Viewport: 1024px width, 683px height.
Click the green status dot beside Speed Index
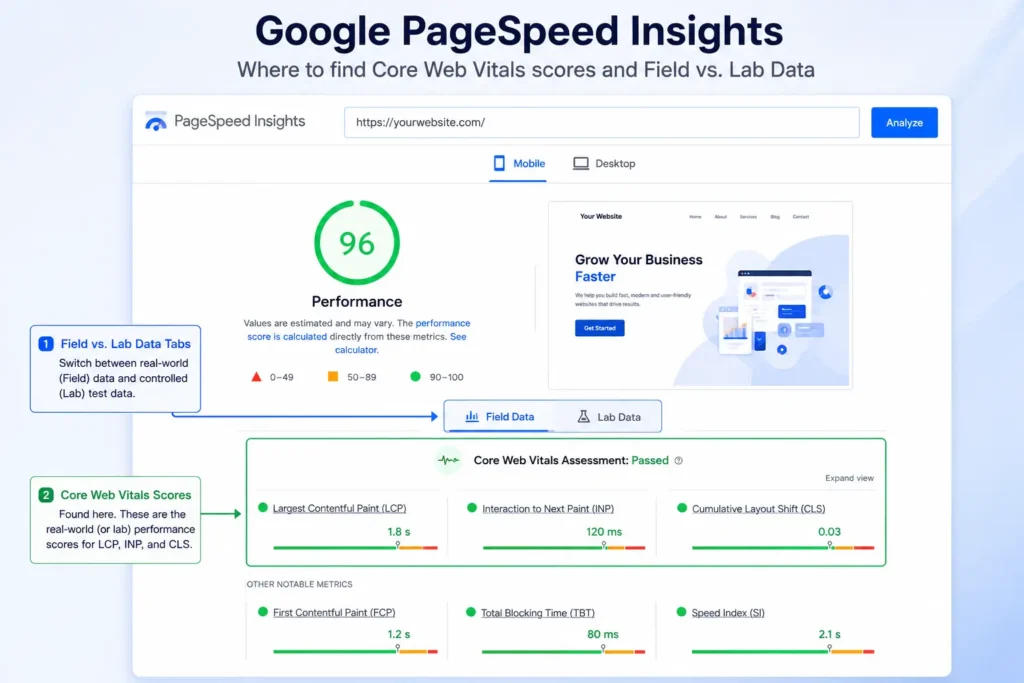point(681,612)
